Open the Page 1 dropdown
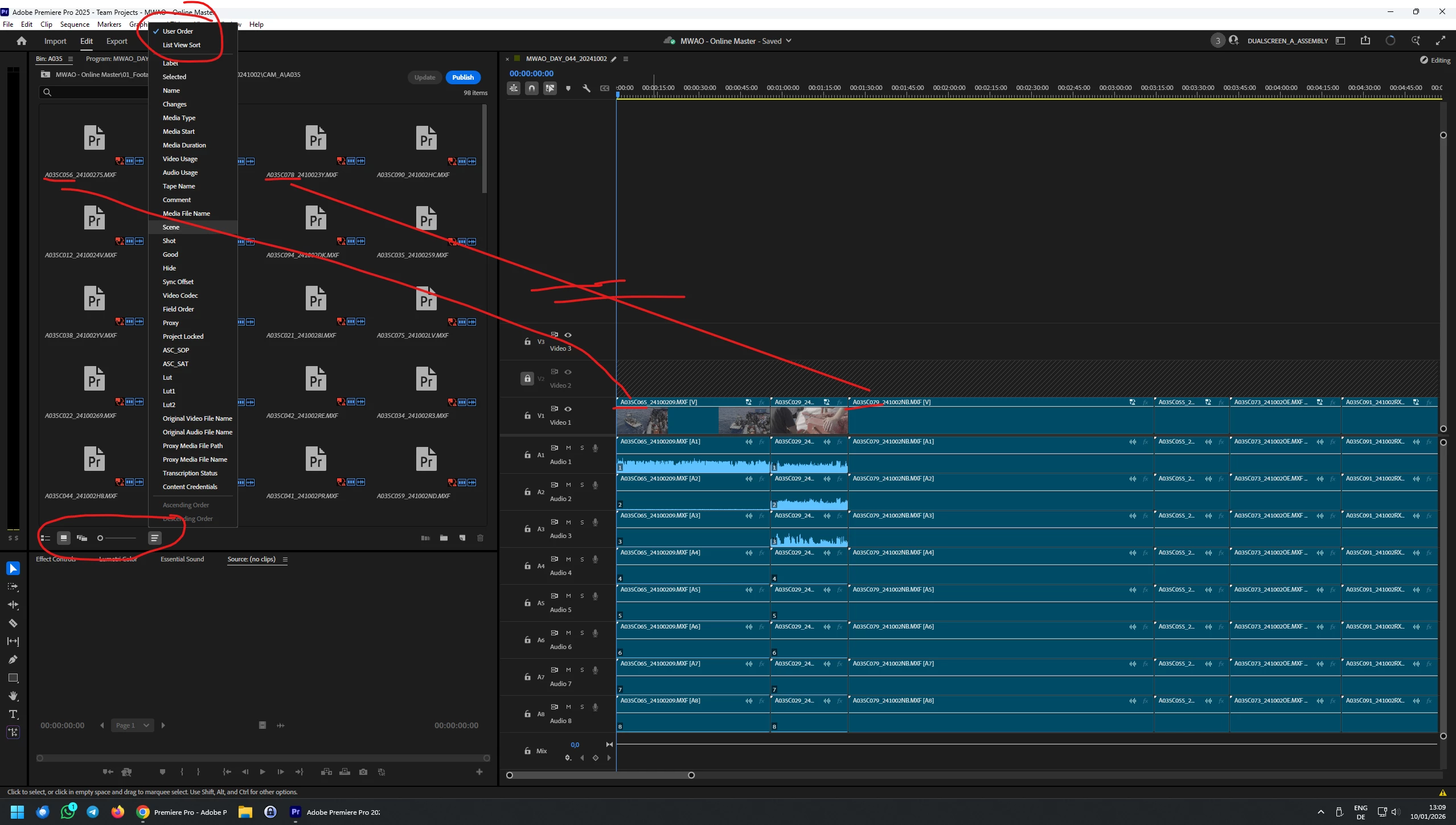 coord(132,725)
